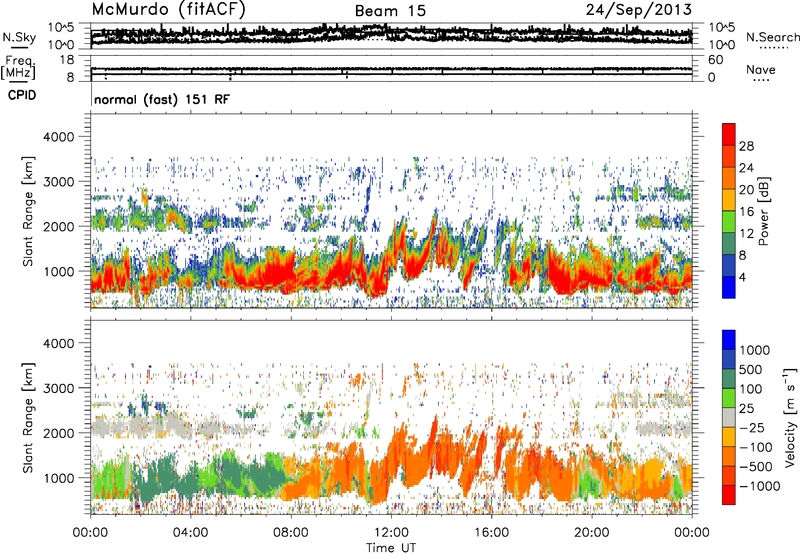Click the grey −25 to 25 velocity swatch
This screenshot has height=554, width=800.
tap(729, 418)
